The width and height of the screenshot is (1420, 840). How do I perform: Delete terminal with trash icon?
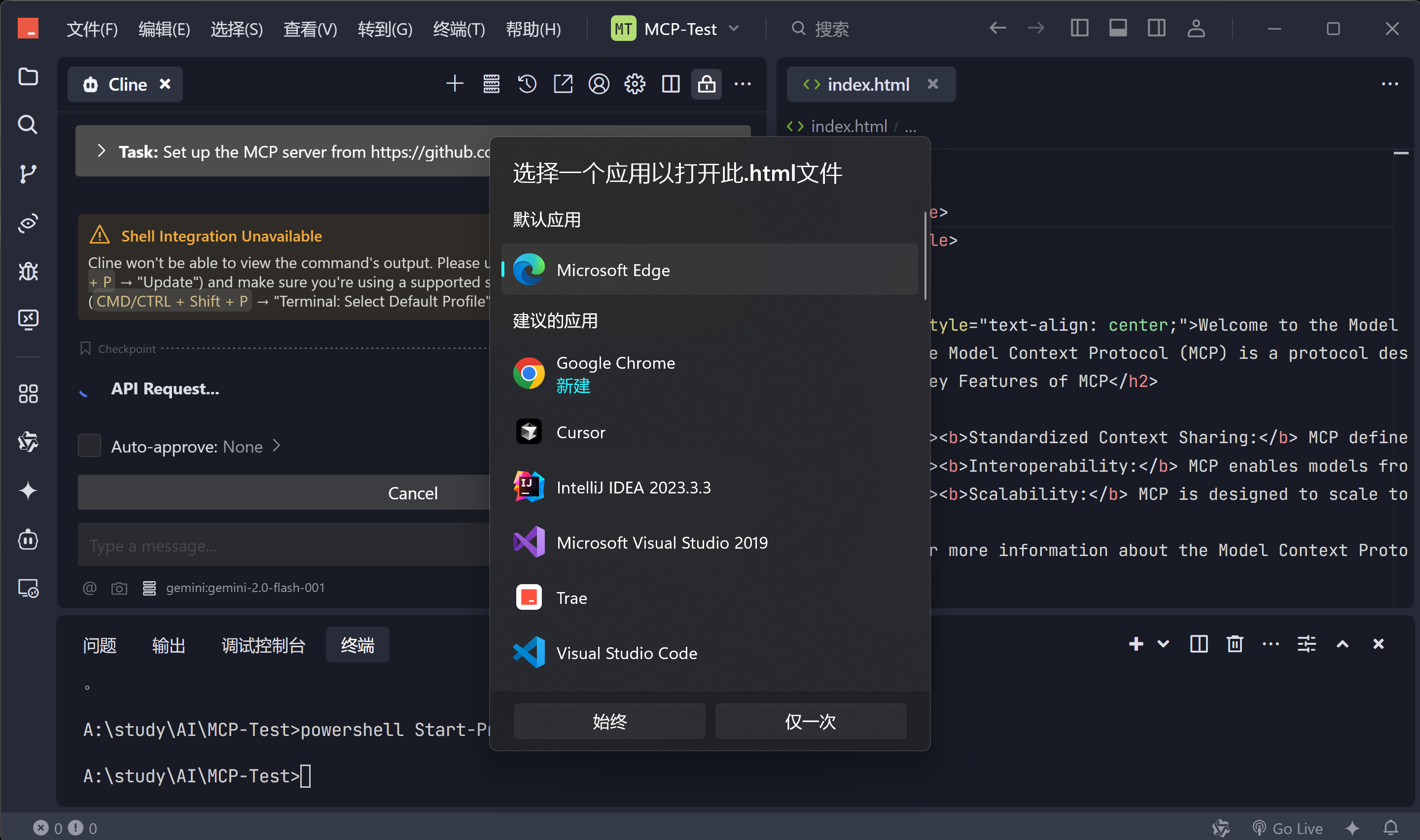point(1234,644)
